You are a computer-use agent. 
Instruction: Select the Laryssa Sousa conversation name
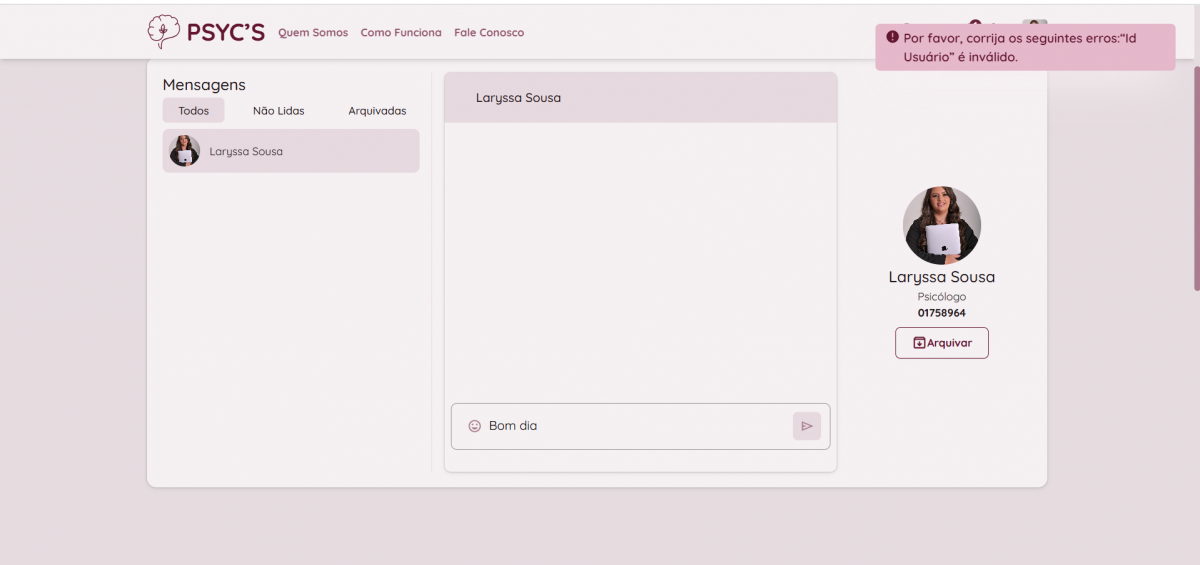point(246,152)
